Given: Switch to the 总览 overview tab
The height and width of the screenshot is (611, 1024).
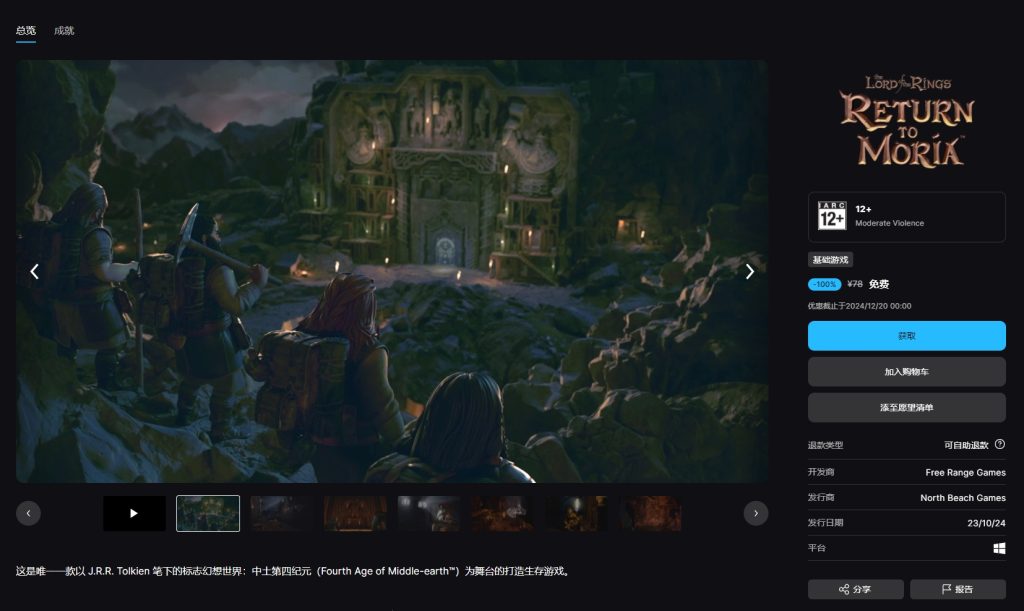Looking at the screenshot, I should coord(25,31).
